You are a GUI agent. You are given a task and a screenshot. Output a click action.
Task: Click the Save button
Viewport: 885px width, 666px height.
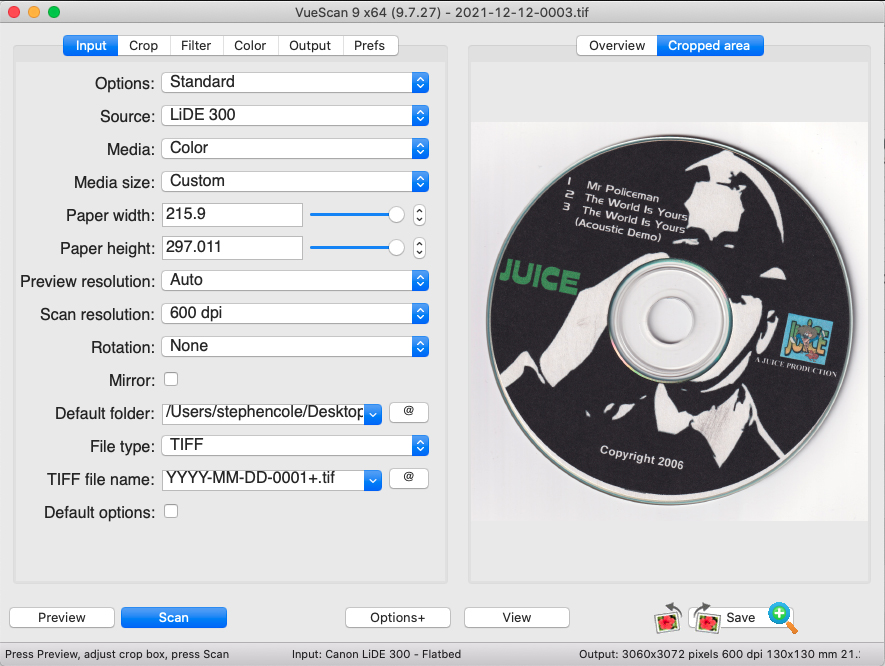[x=741, y=617]
